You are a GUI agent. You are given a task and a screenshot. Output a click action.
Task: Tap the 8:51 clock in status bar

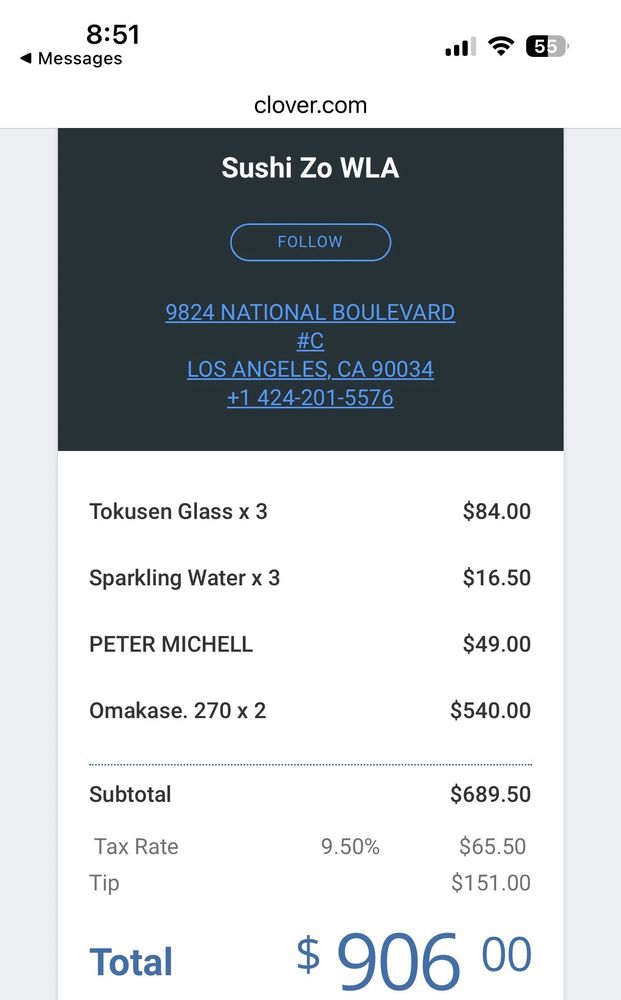(x=112, y=34)
